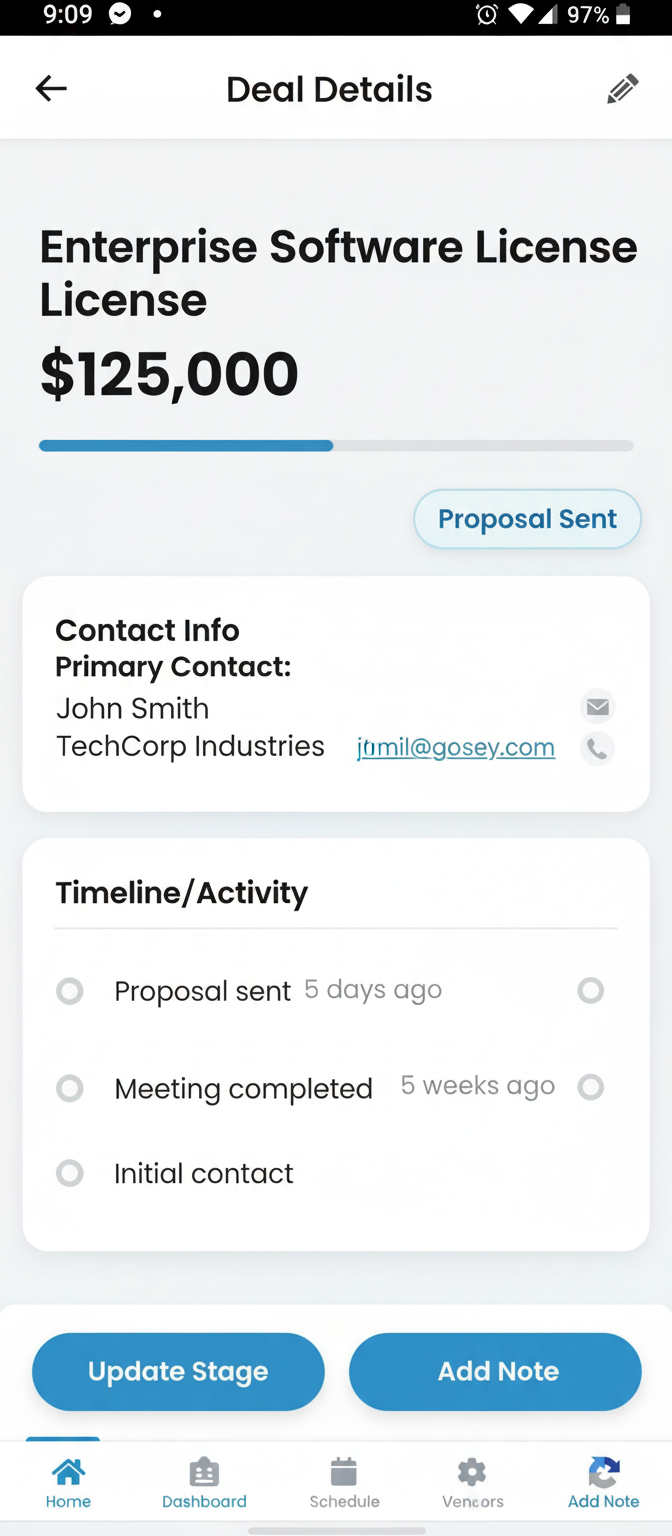
Task: Open Home from bottom navigation
Action: 68,1482
